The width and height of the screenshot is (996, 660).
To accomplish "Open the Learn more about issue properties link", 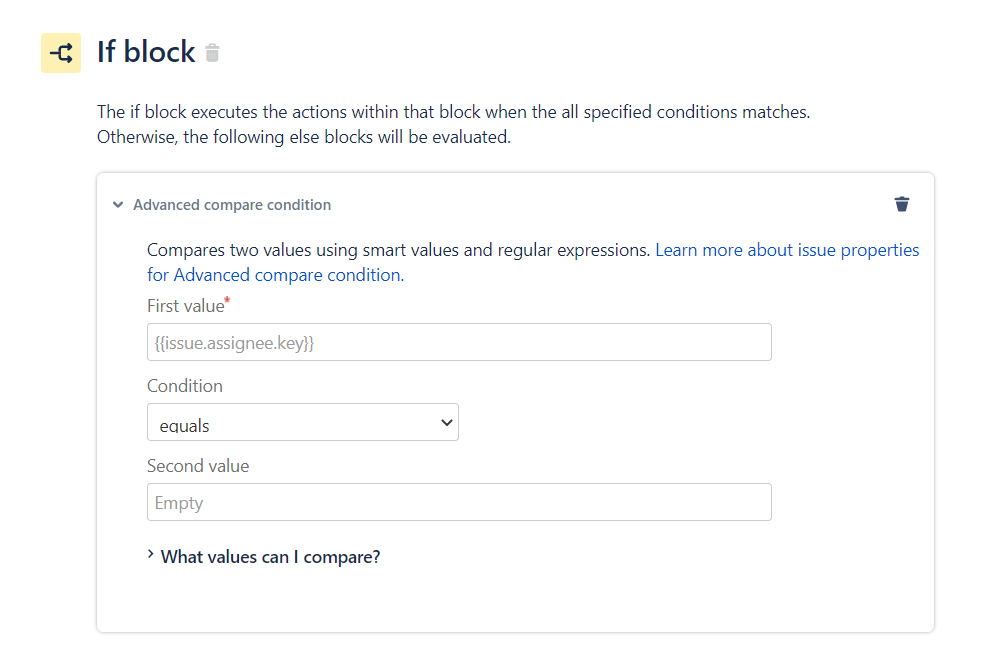I will pyautogui.click(x=787, y=250).
